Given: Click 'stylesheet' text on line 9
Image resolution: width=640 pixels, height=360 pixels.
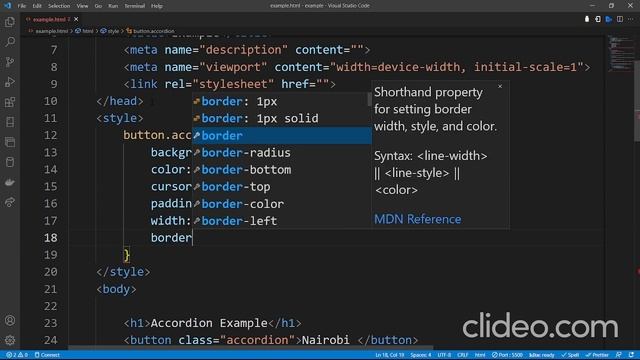Looking at the screenshot, I should tap(233, 84).
